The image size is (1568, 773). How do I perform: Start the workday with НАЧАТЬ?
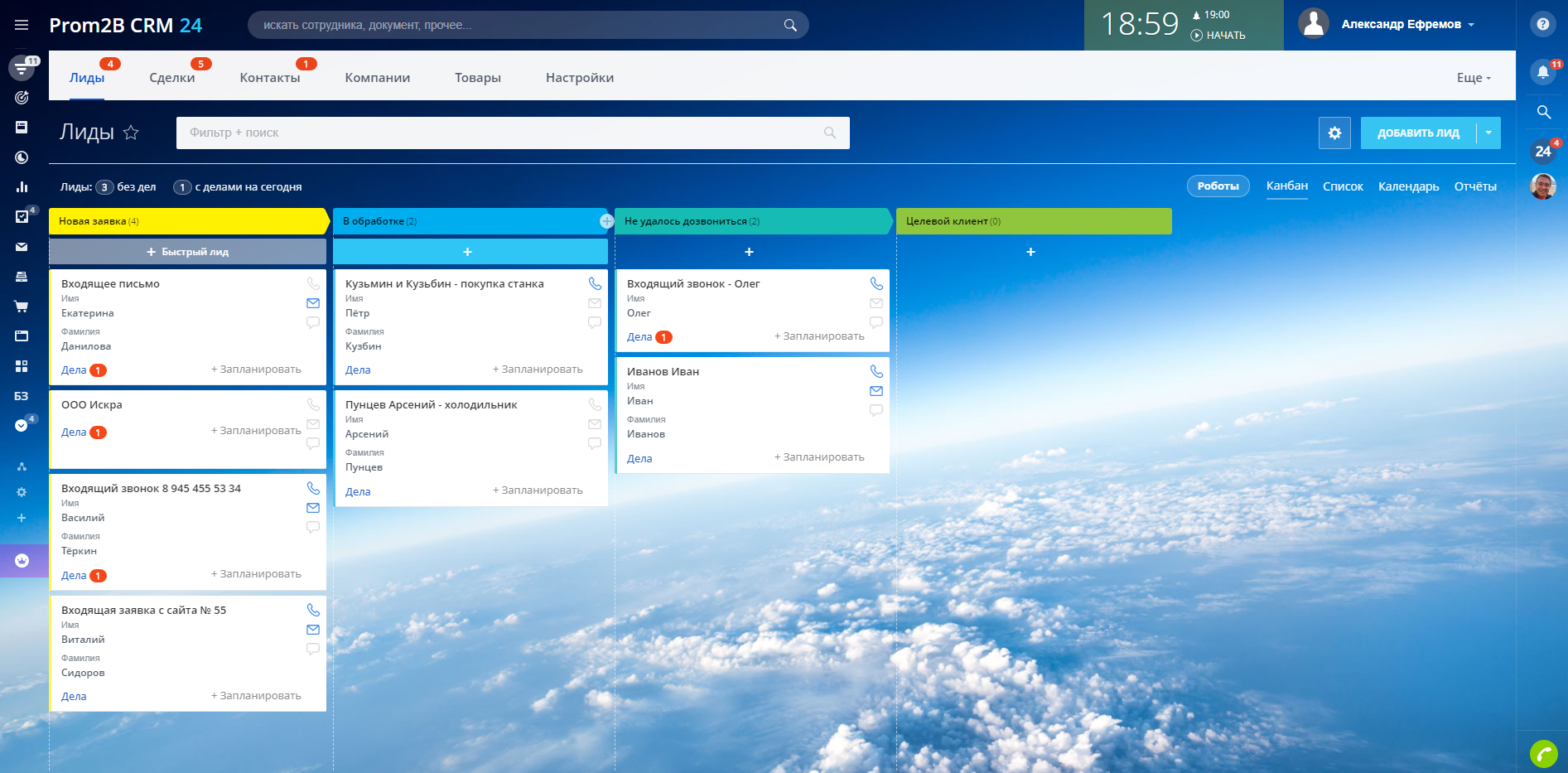1218,36
